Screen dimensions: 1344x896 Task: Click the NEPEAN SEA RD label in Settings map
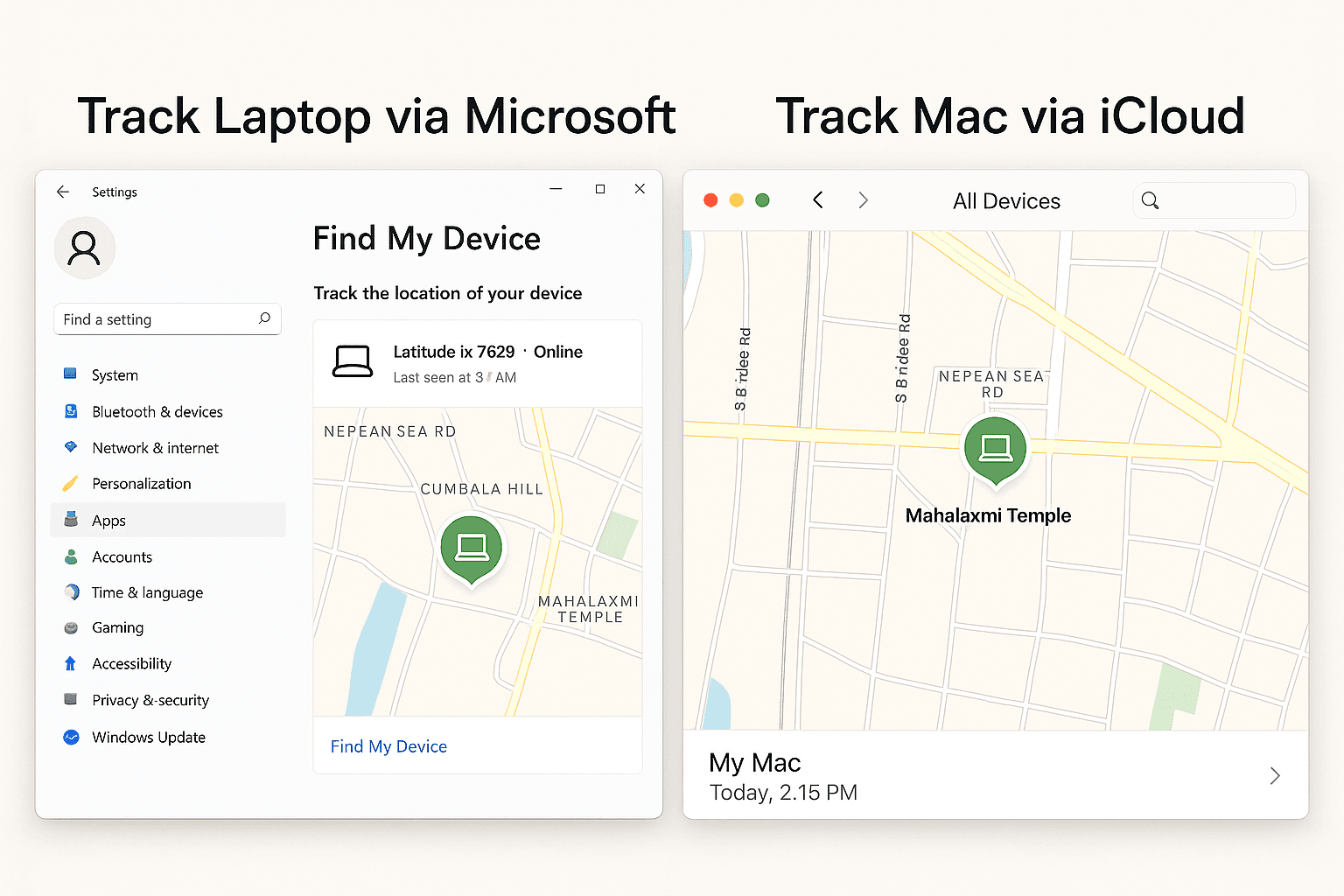tap(390, 431)
